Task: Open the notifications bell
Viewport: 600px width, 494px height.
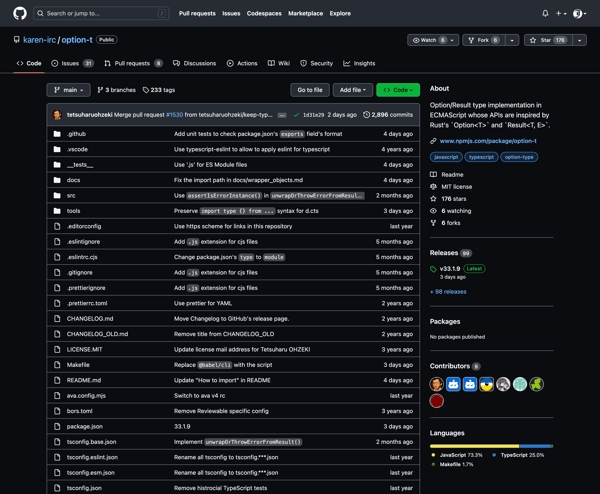Action: pyautogui.click(x=545, y=13)
